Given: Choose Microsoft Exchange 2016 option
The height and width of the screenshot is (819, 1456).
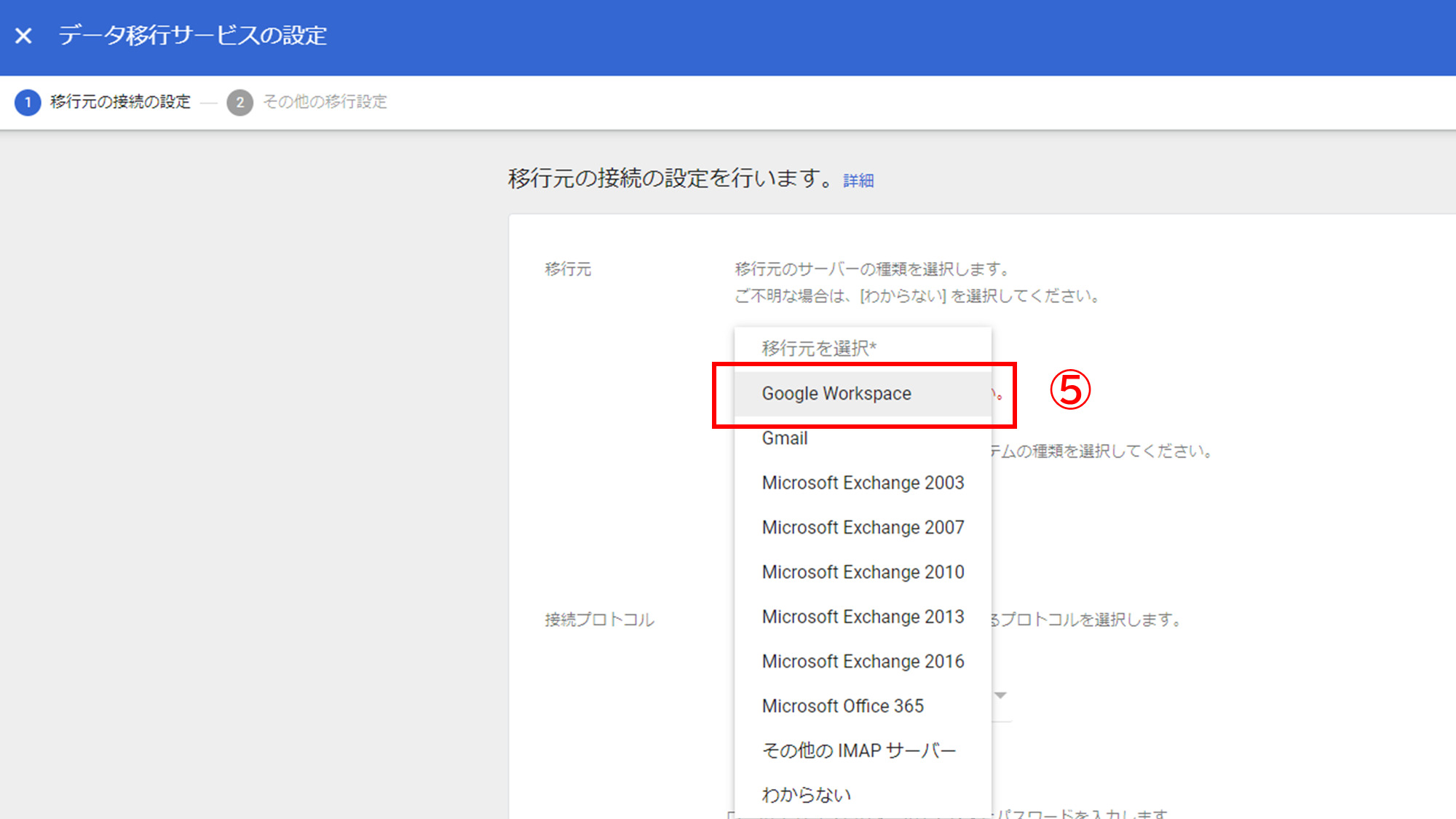Looking at the screenshot, I should pyautogui.click(x=863, y=661).
